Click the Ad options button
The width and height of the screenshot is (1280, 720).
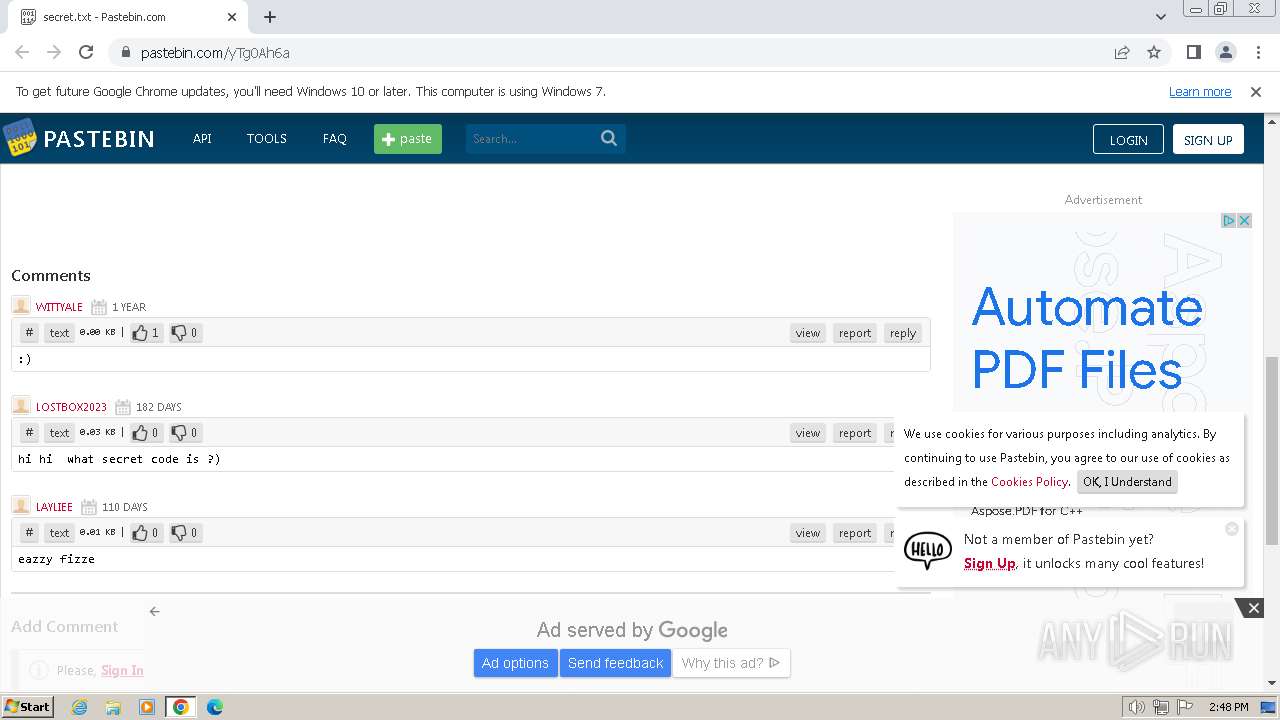click(x=515, y=663)
